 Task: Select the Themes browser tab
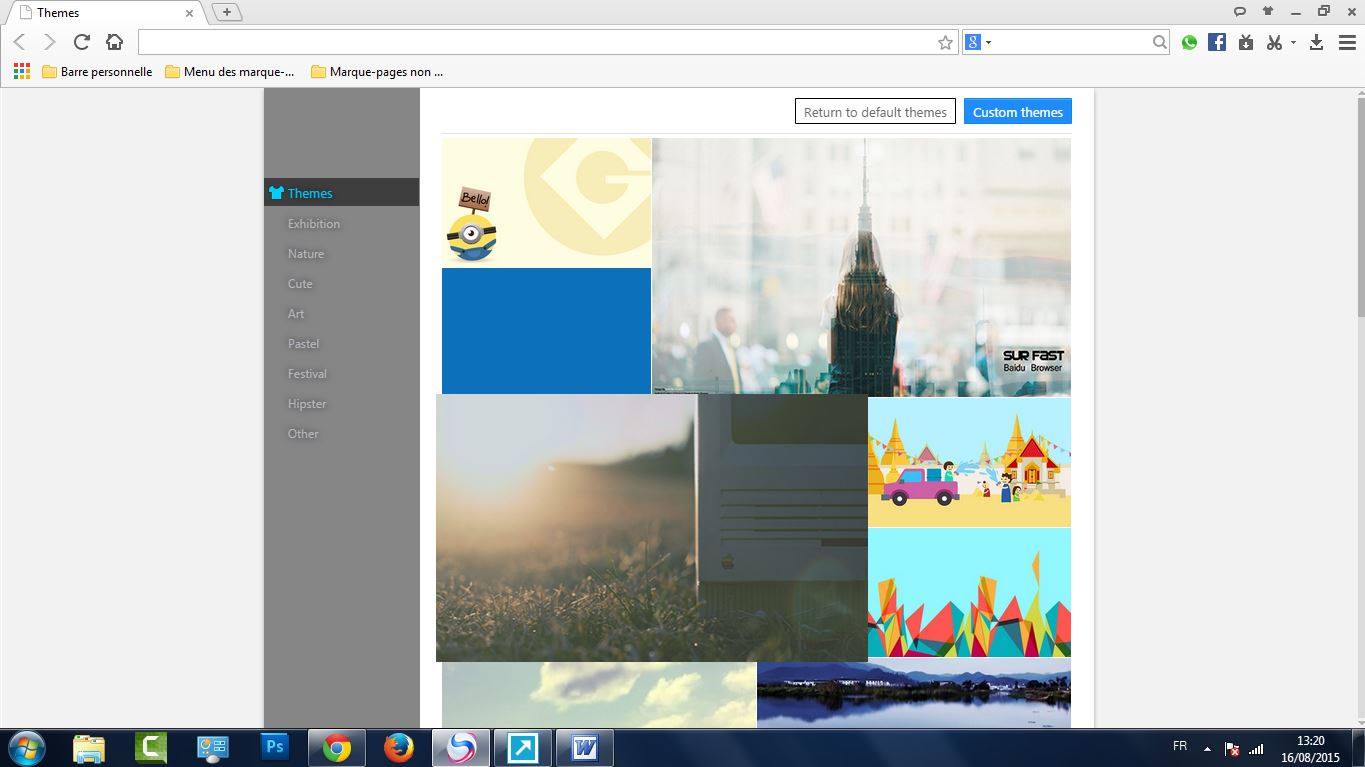point(104,13)
